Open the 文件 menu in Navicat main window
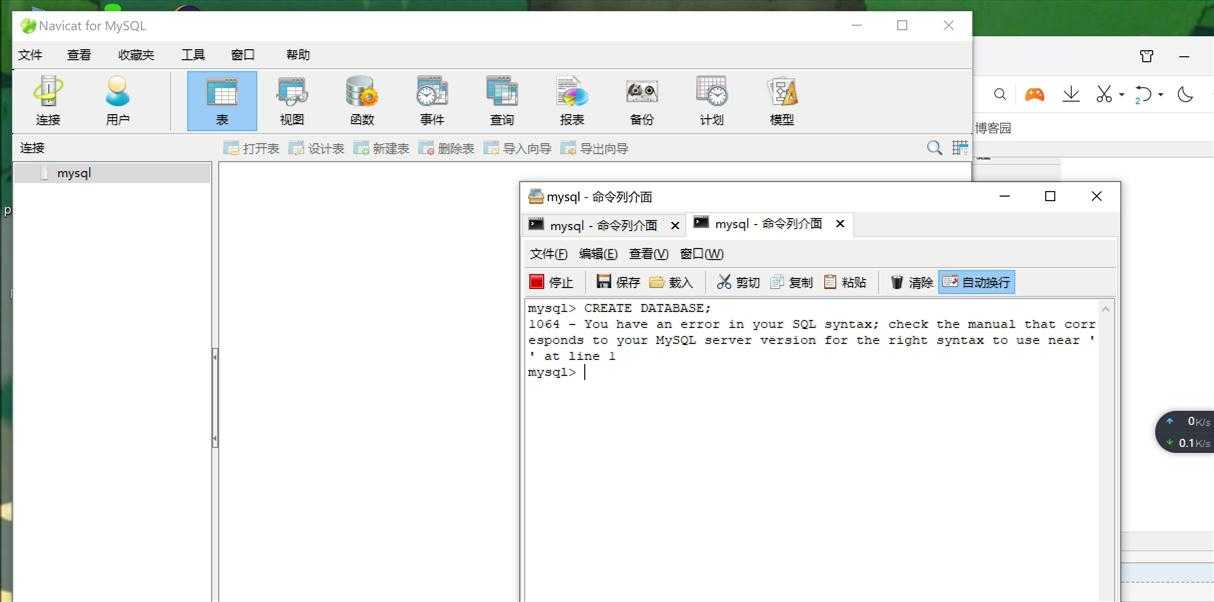The image size is (1214, 602). pyautogui.click(x=30, y=55)
